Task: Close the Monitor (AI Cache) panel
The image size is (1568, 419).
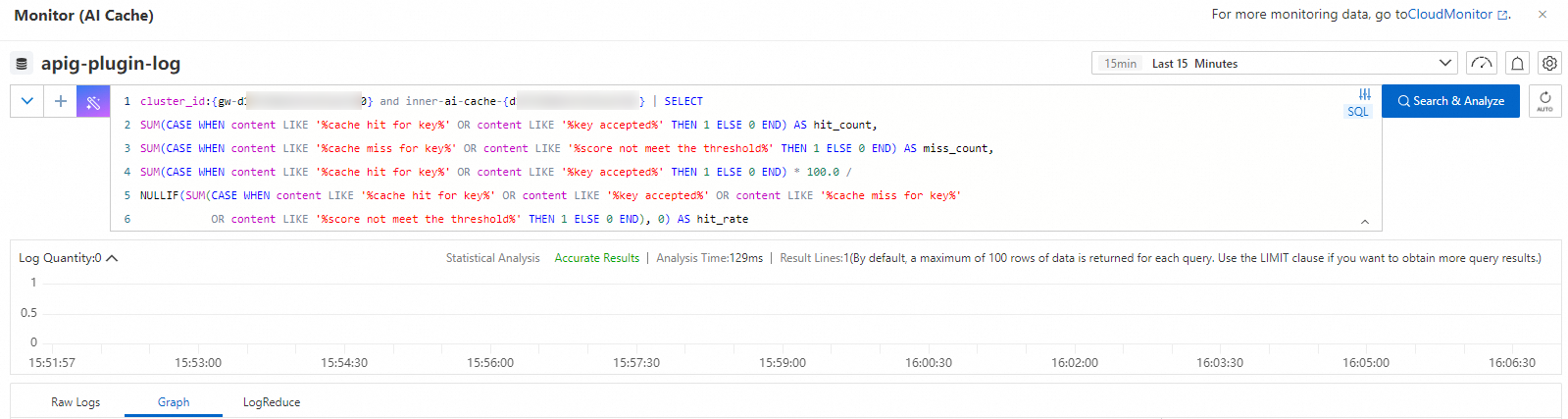Action: click(x=1543, y=15)
